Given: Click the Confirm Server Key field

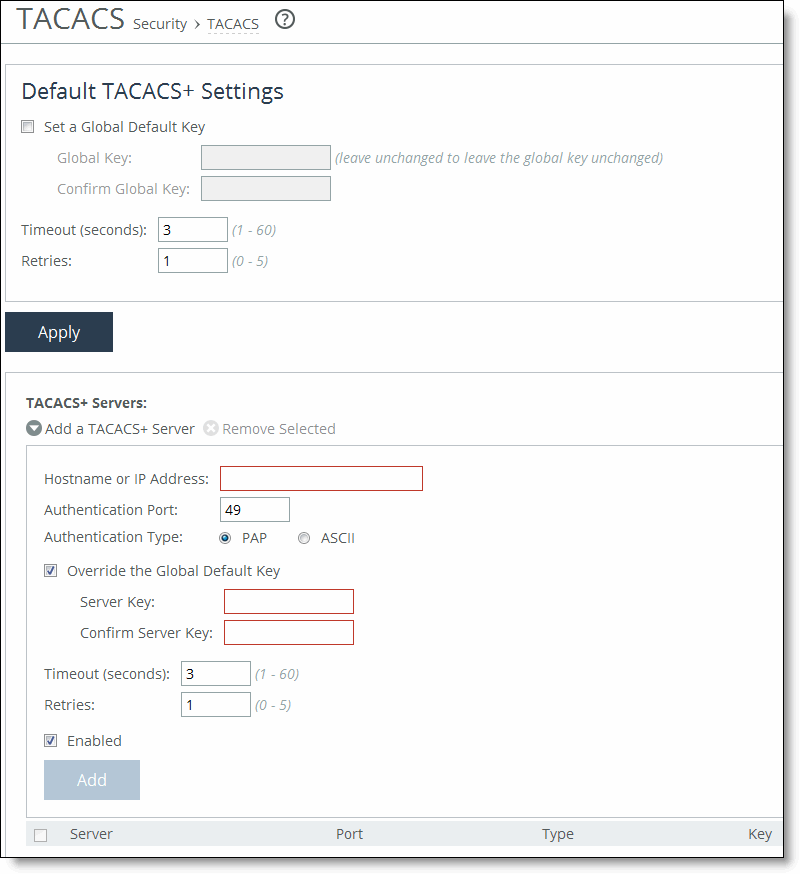Looking at the screenshot, I should [289, 633].
